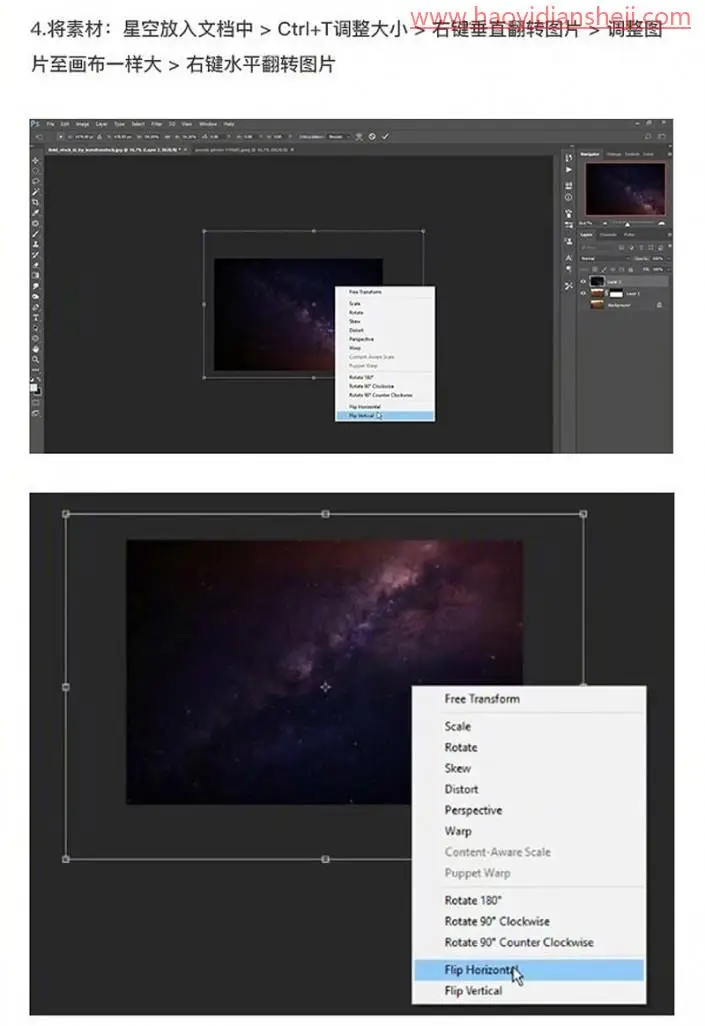This screenshot has height=1026, width=705.
Task: Toggle visibility eye of the top layer
Action: point(583,281)
